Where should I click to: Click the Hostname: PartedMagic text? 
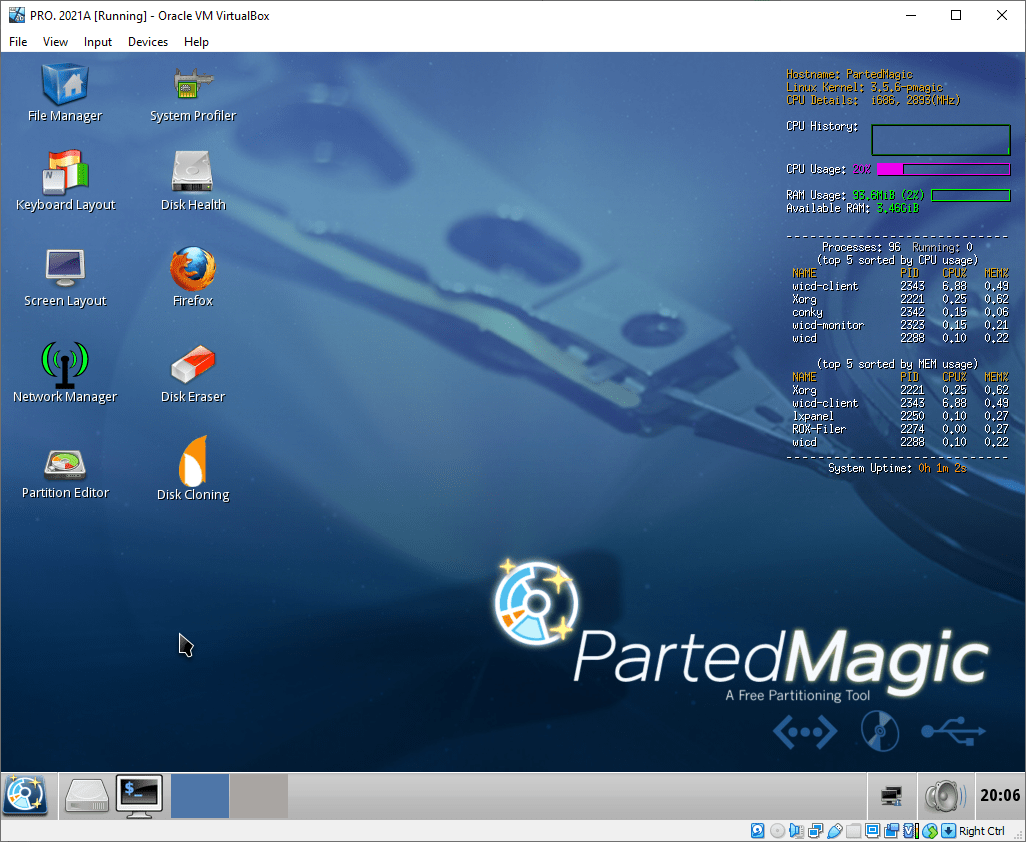849,74
